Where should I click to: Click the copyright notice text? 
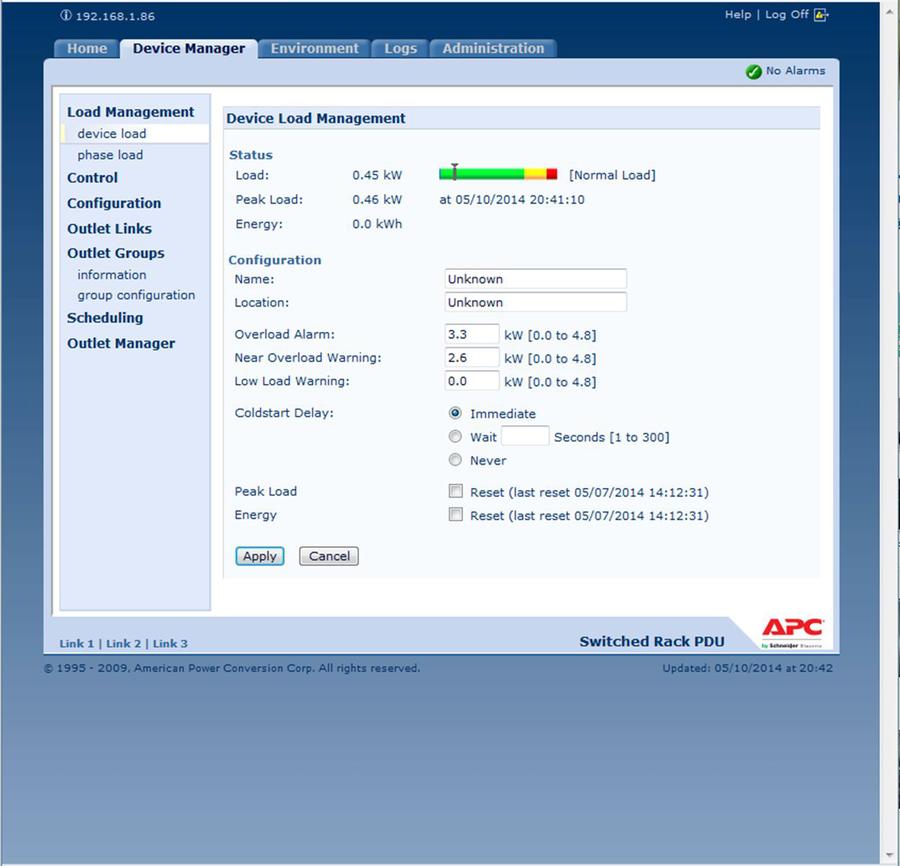click(x=232, y=668)
